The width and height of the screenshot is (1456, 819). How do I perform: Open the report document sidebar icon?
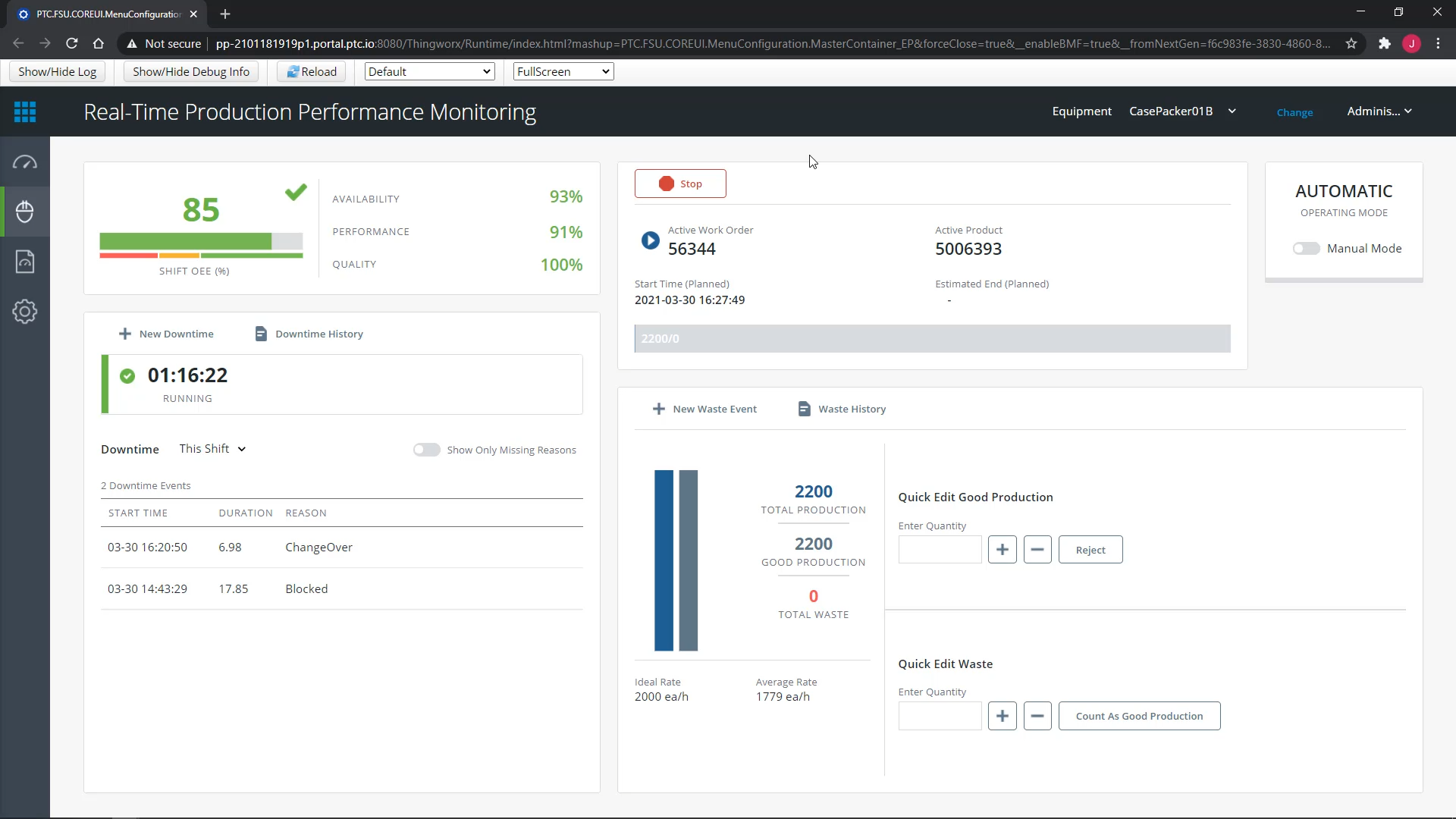coord(25,262)
